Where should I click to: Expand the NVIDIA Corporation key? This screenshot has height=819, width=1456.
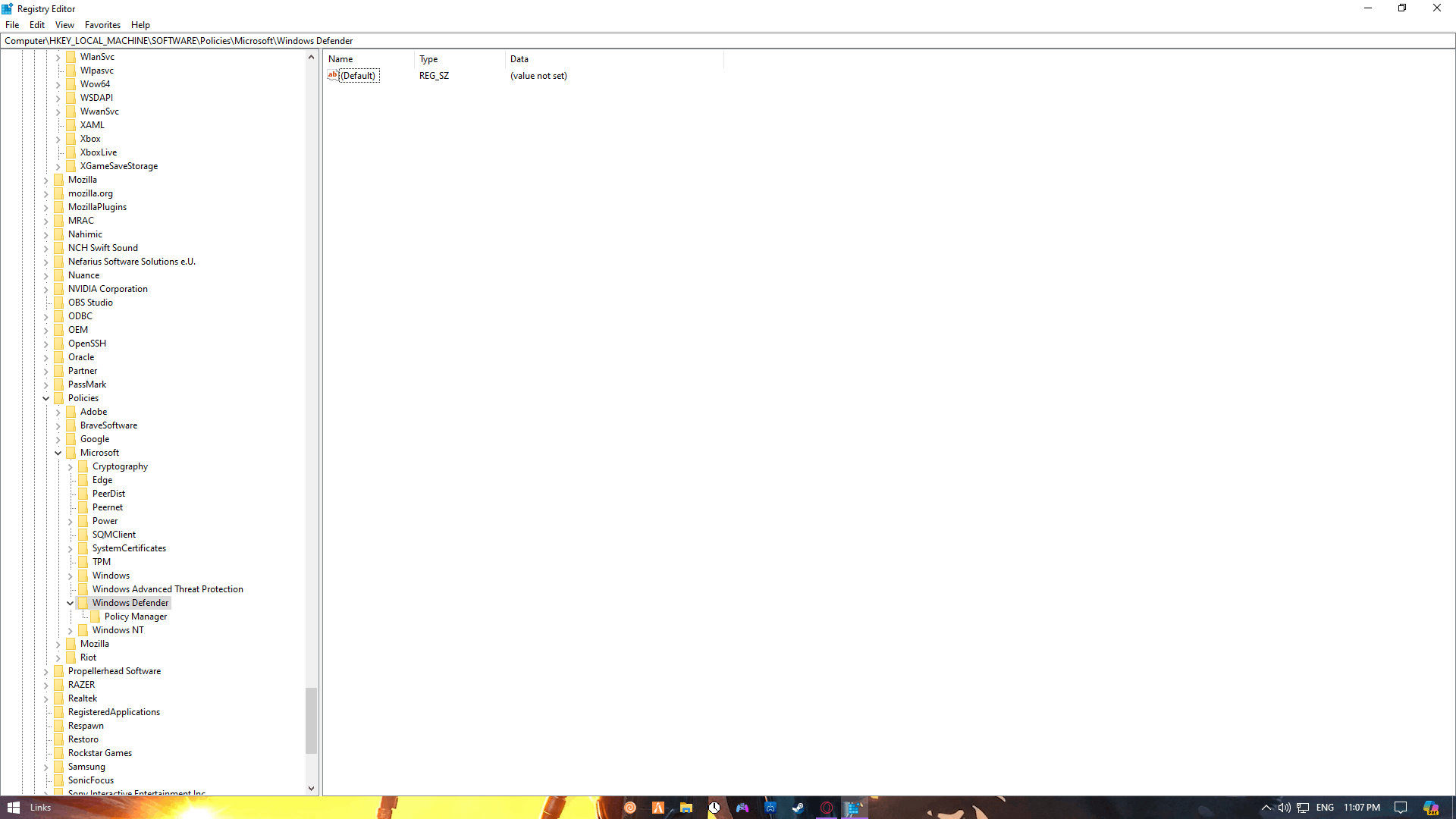pyautogui.click(x=46, y=290)
